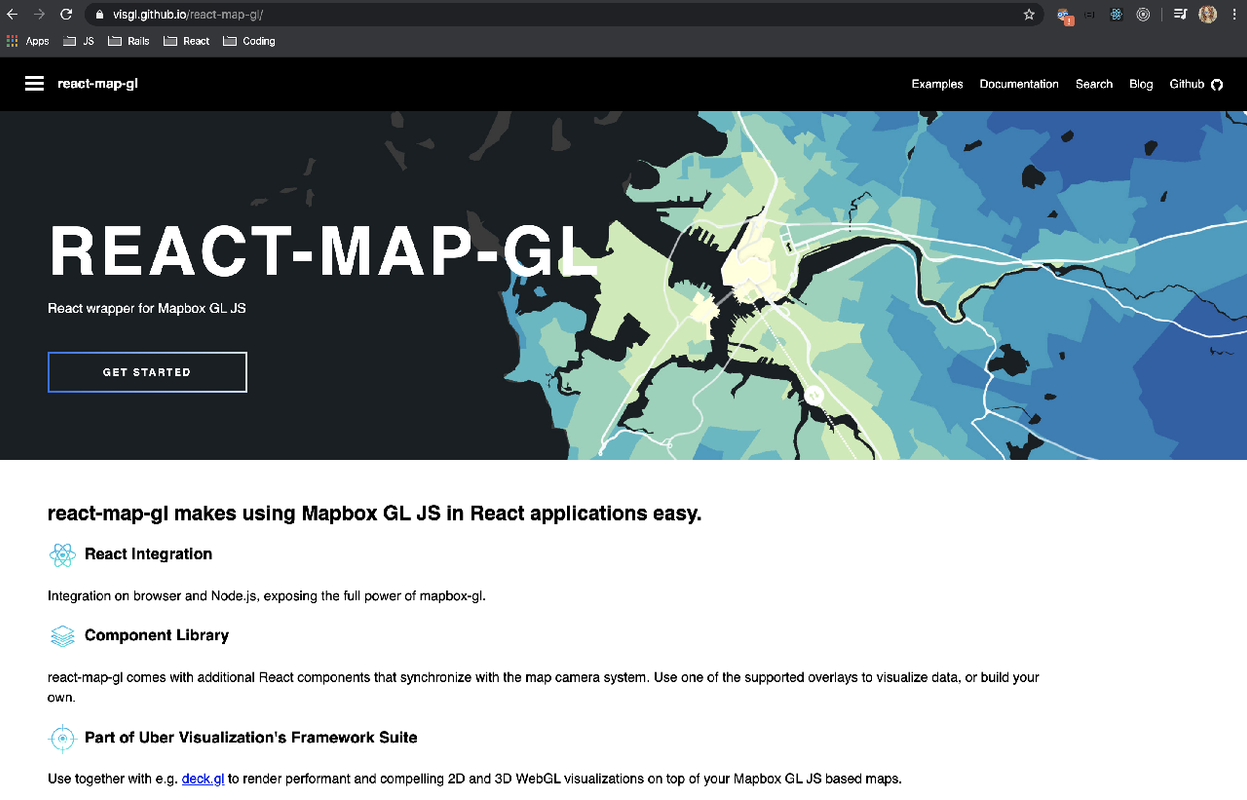The height and width of the screenshot is (800, 1247).
Task: View site info via lock icon
Action: pos(99,15)
